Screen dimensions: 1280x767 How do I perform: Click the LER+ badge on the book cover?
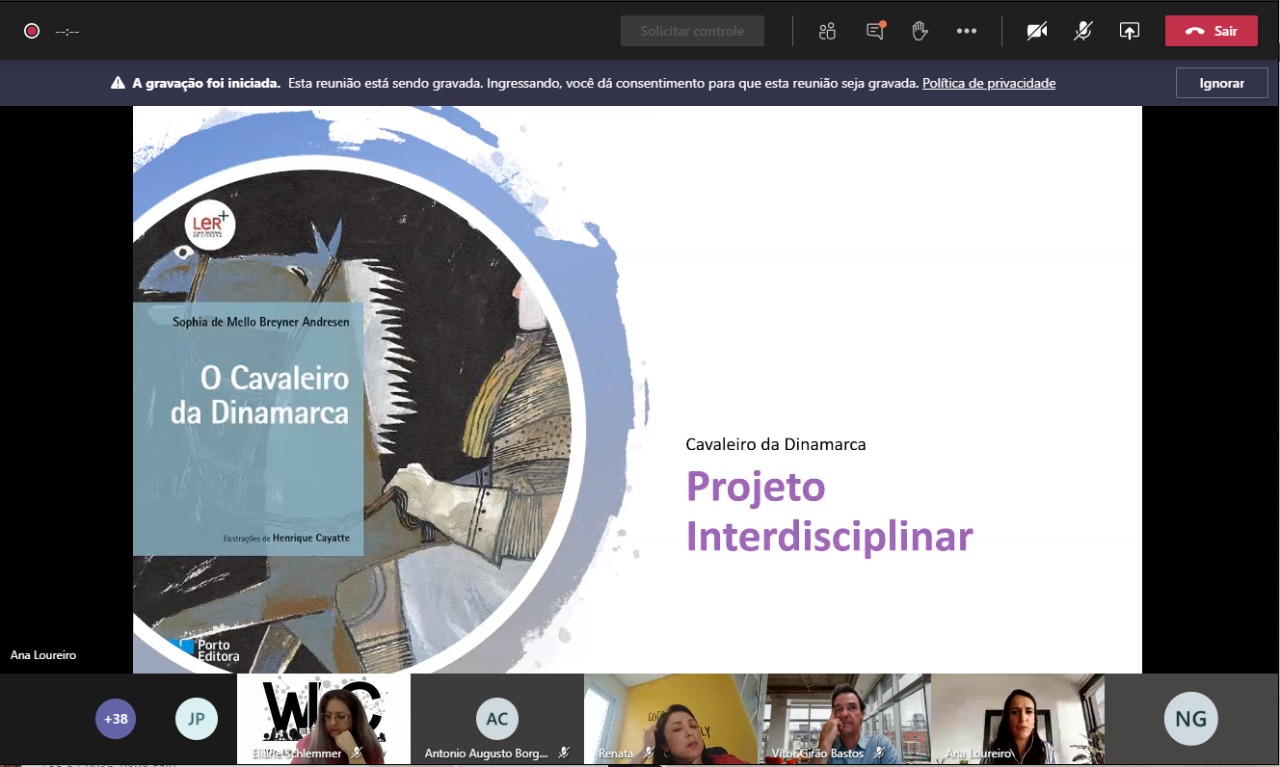coord(210,224)
